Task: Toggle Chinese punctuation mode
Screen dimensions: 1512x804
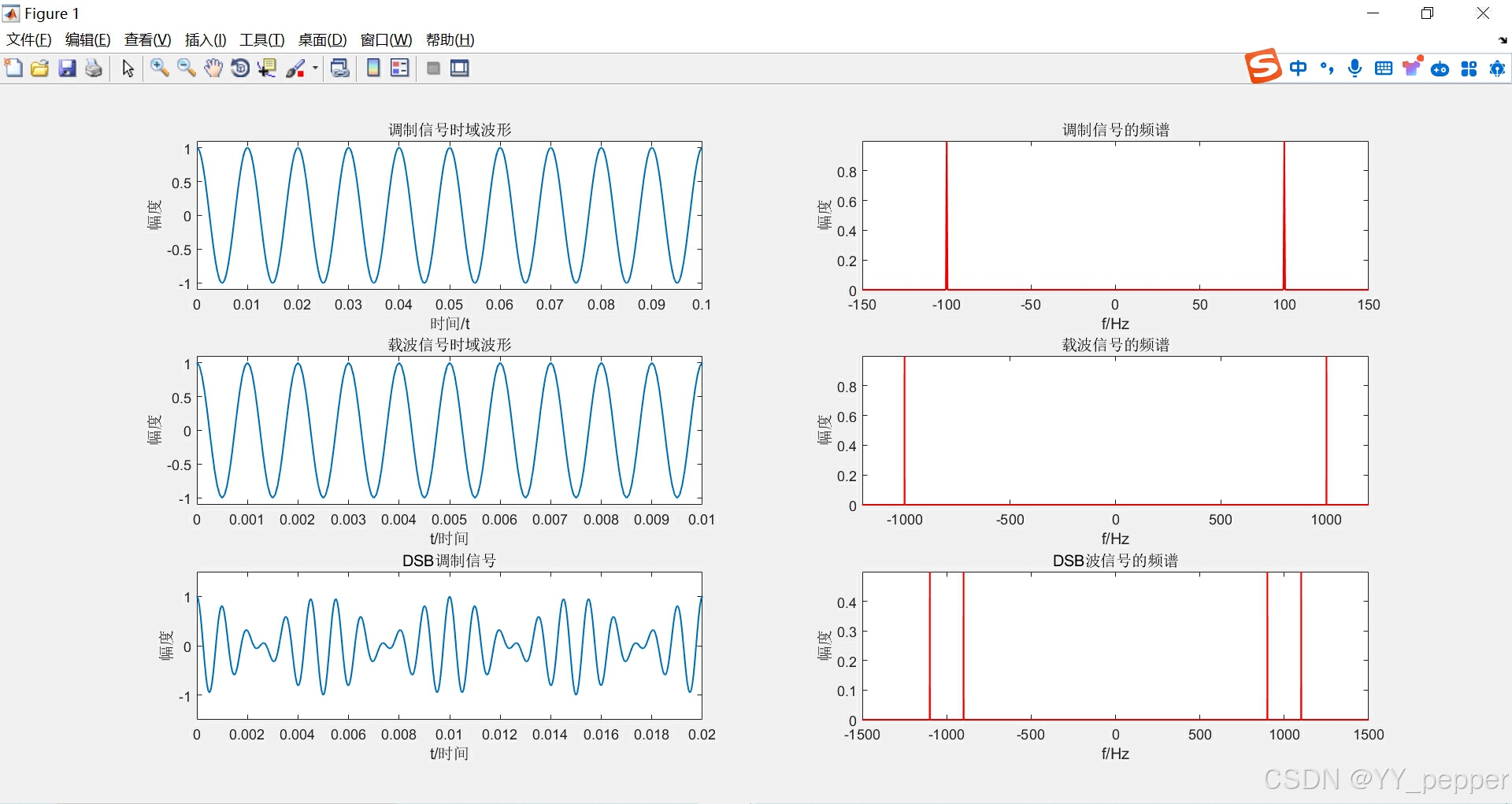Action: [x=1327, y=69]
